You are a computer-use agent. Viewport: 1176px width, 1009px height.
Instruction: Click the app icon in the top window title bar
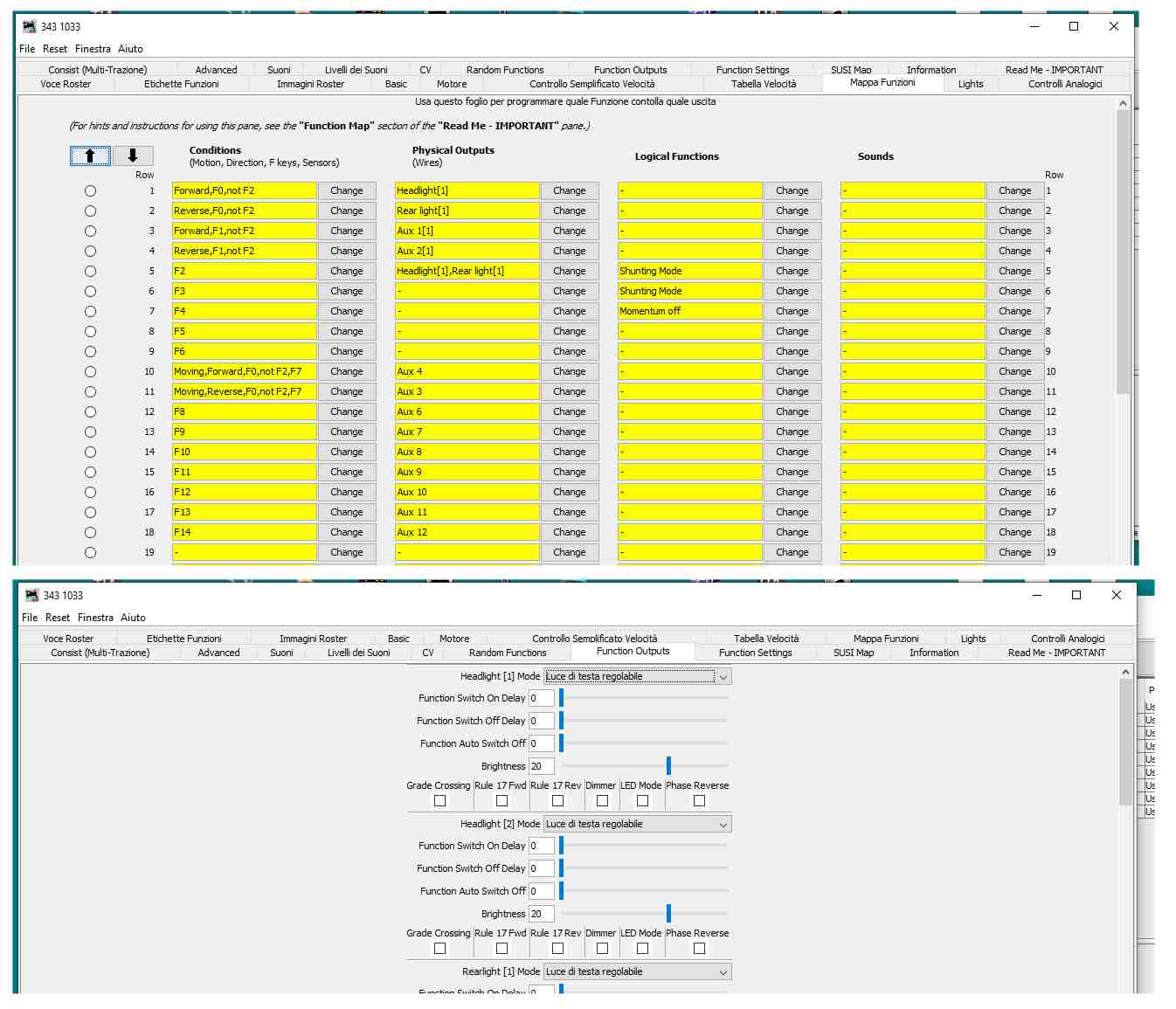pyautogui.click(x=30, y=26)
